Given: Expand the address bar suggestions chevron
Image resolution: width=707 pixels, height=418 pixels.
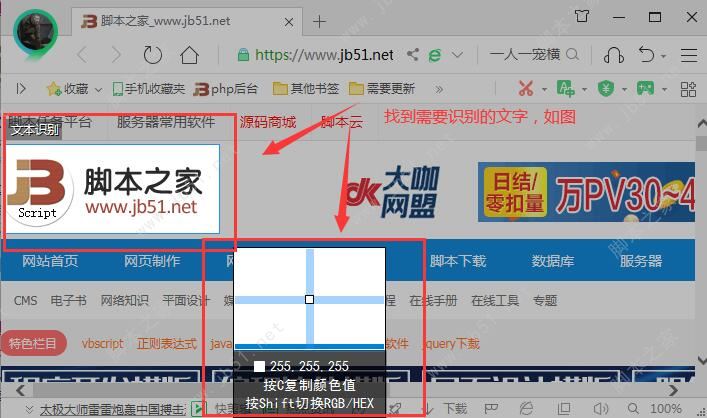Looking at the screenshot, I should [x=457, y=55].
